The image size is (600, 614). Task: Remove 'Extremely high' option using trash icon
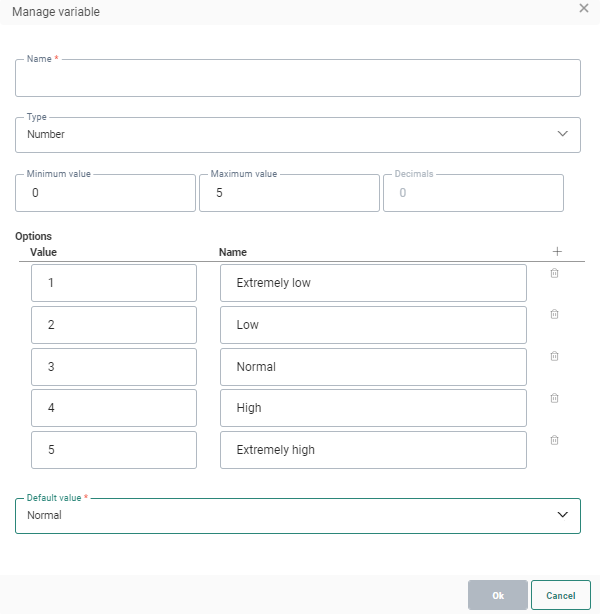click(554, 440)
